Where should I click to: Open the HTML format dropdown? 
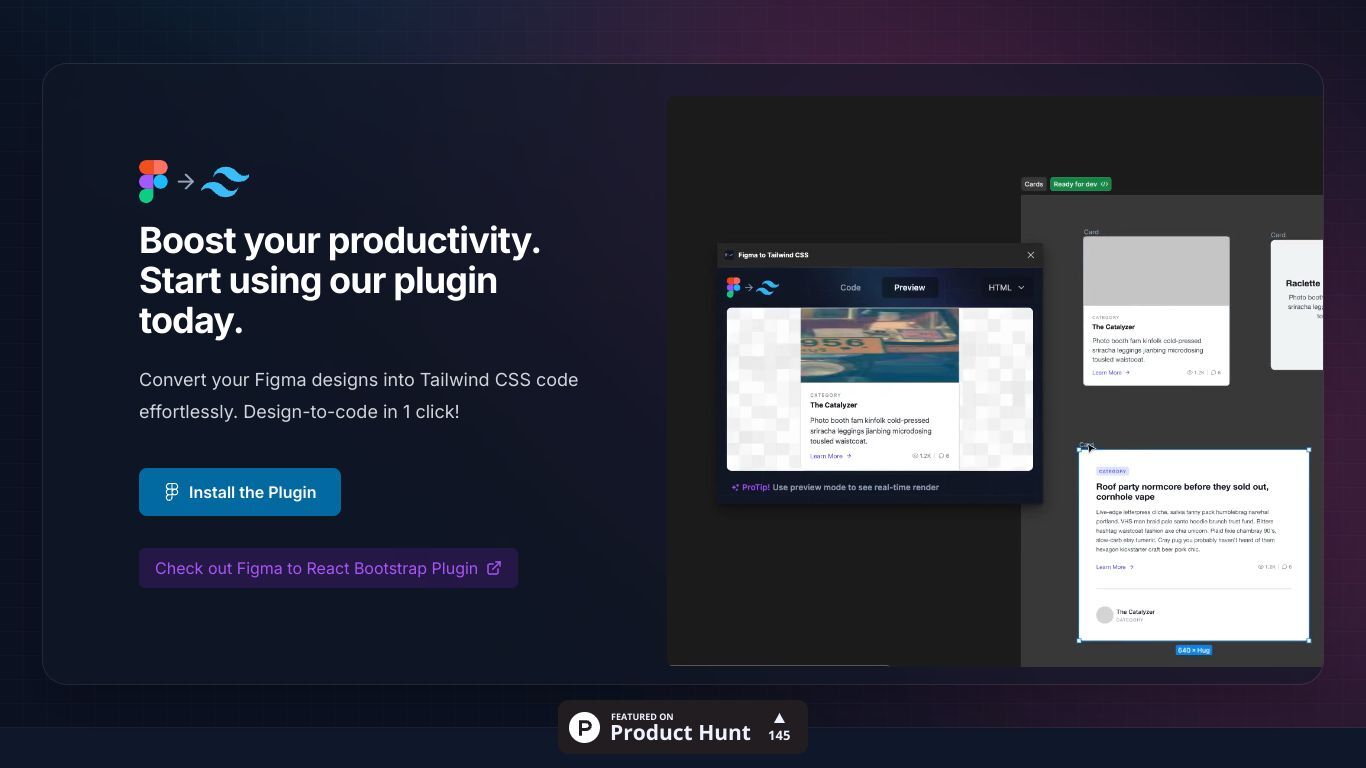1006,288
